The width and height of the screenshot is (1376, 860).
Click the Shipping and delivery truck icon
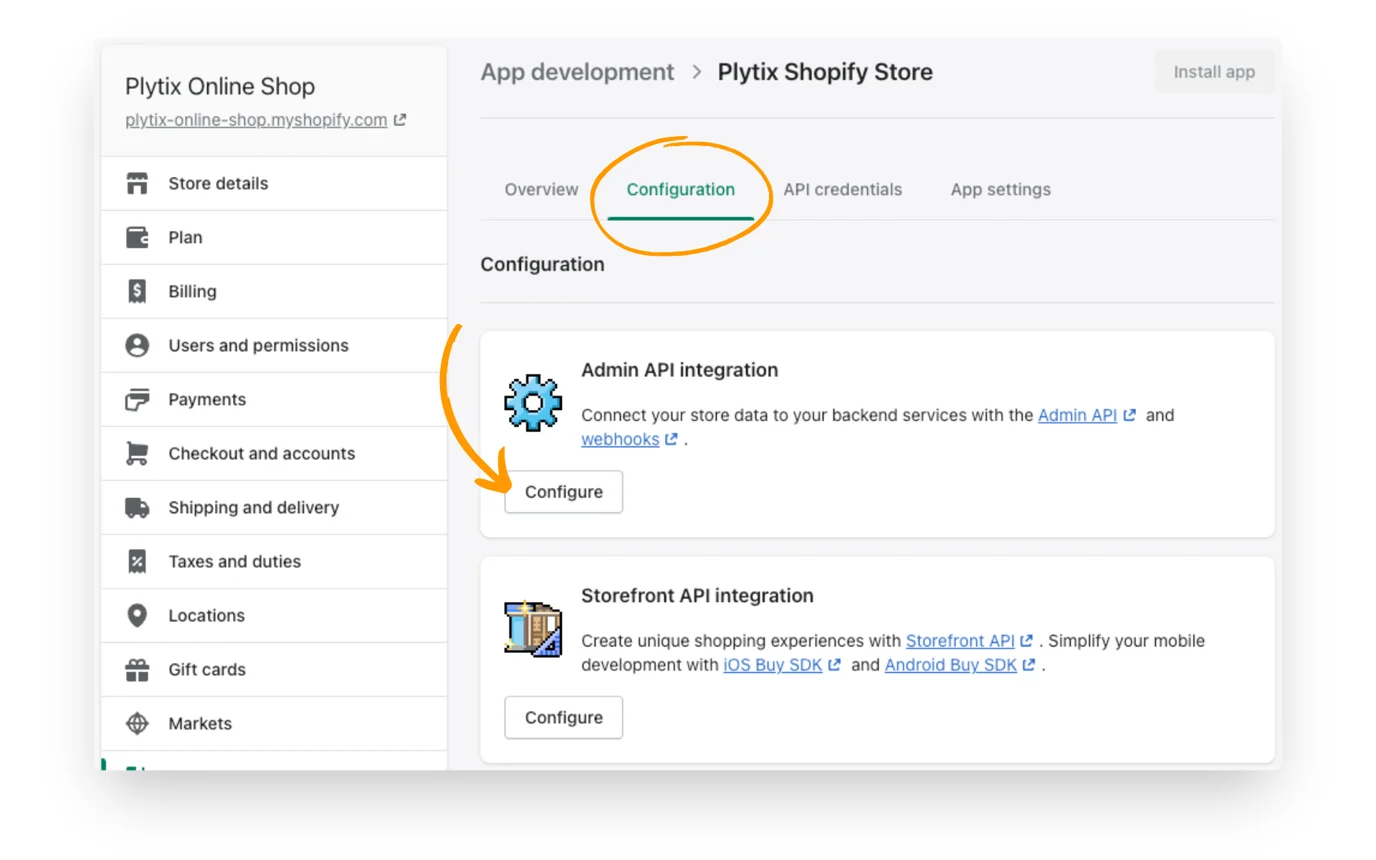(140, 507)
